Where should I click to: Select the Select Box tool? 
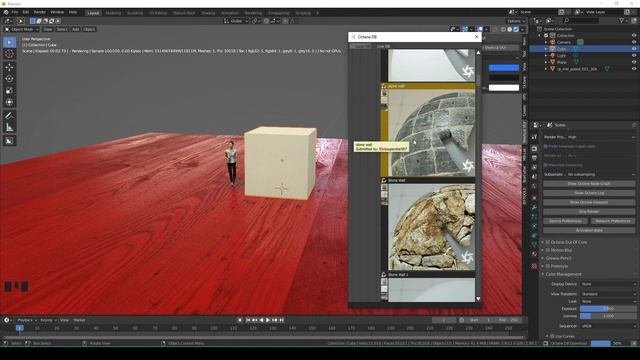pos(9,42)
